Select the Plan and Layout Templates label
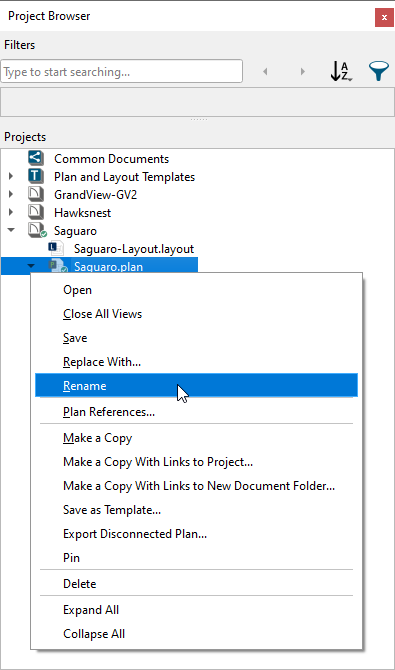 [124, 177]
